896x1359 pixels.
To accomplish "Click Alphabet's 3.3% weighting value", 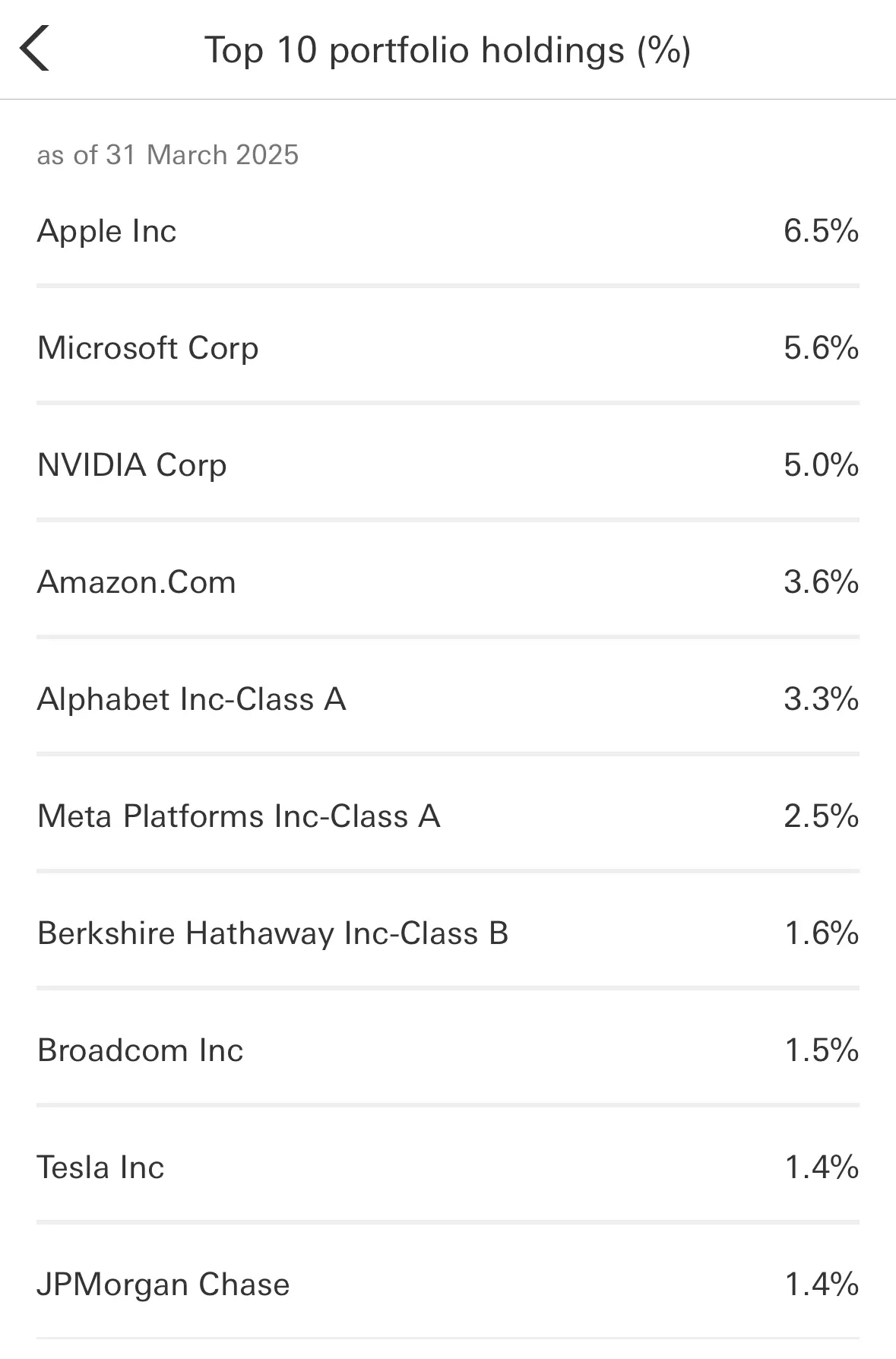I will pos(822,699).
